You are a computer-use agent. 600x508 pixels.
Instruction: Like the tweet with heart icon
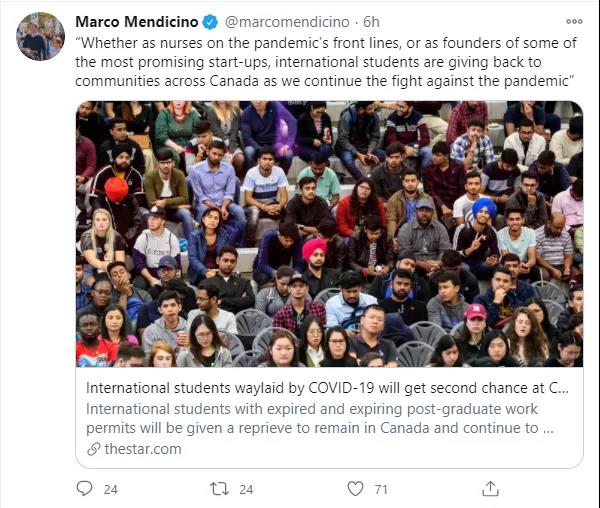point(355,488)
